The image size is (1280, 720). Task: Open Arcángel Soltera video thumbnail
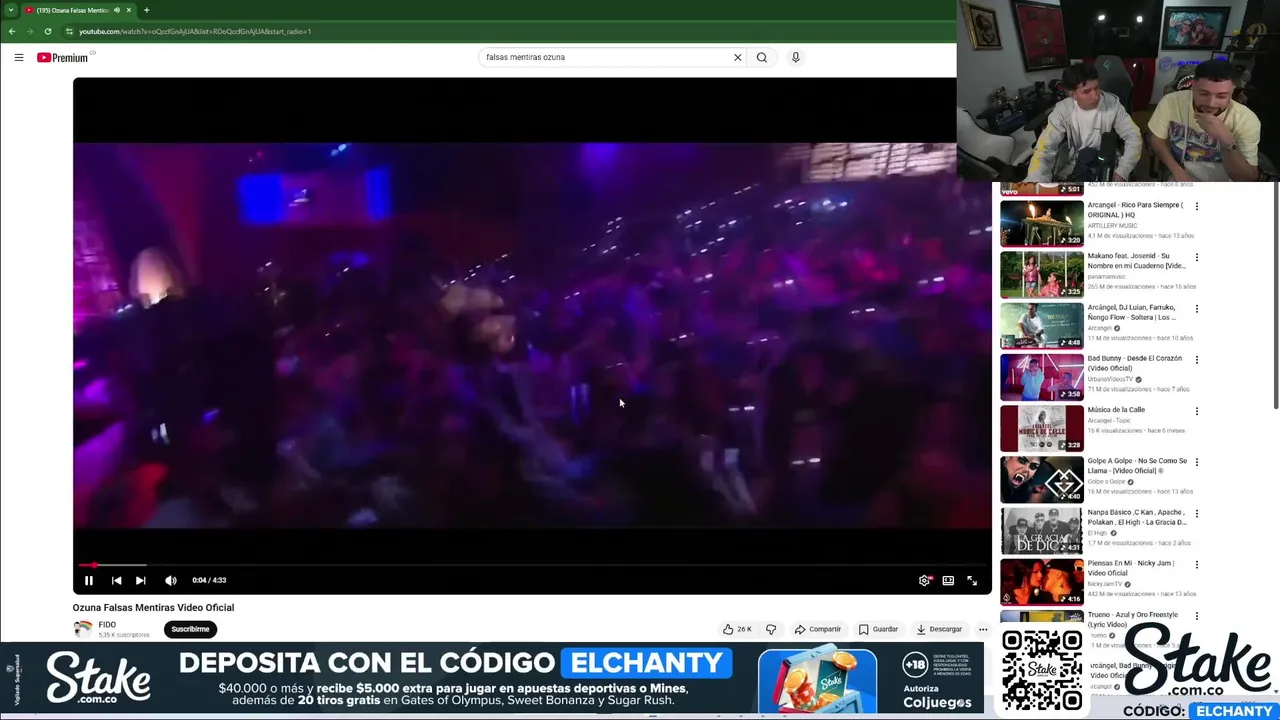(x=1042, y=325)
